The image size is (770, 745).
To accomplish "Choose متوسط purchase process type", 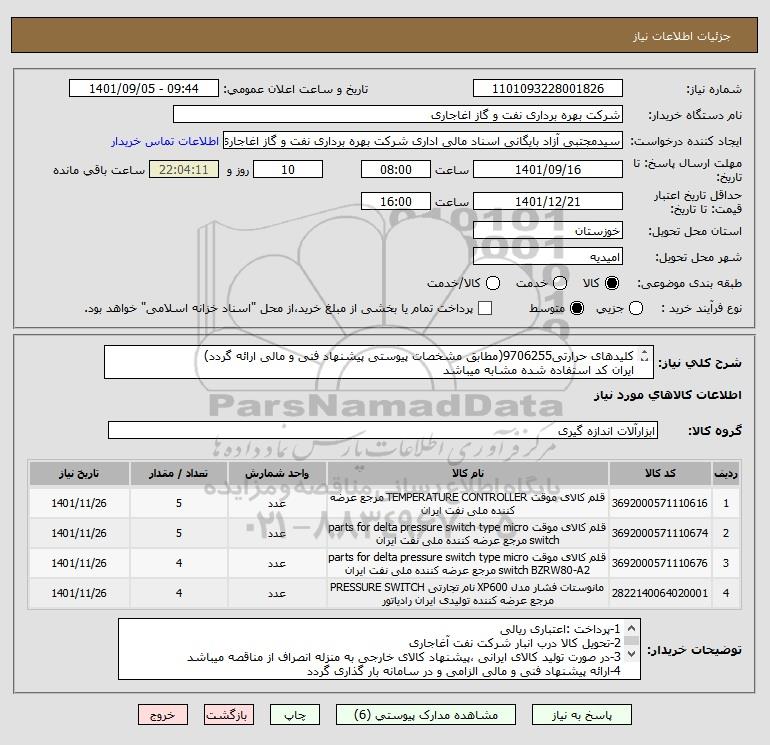I will click(x=577, y=308).
